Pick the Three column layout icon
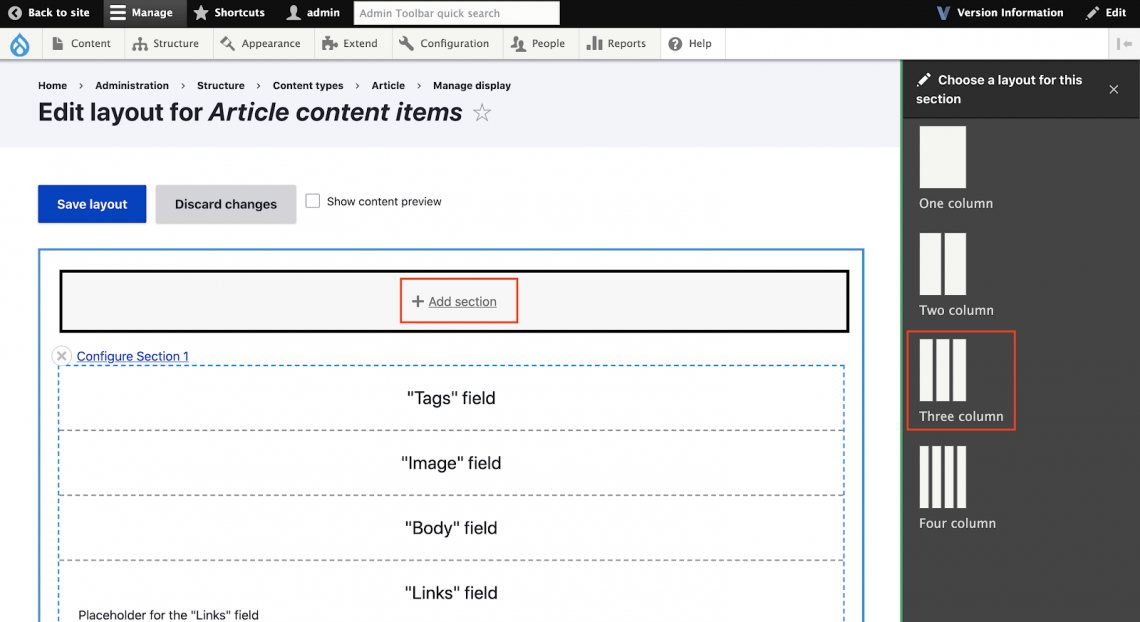The image size is (1140, 622). point(942,370)
